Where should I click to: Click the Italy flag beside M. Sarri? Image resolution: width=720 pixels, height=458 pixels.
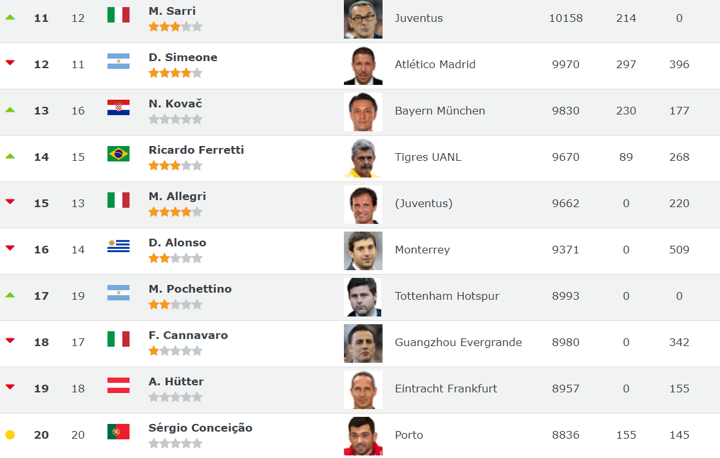(x=118, y=15)
